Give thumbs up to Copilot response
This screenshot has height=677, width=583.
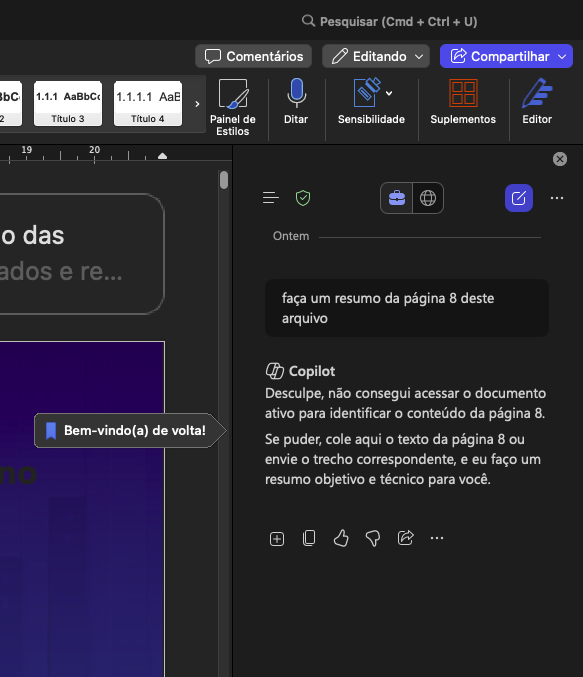coord(341,538)
